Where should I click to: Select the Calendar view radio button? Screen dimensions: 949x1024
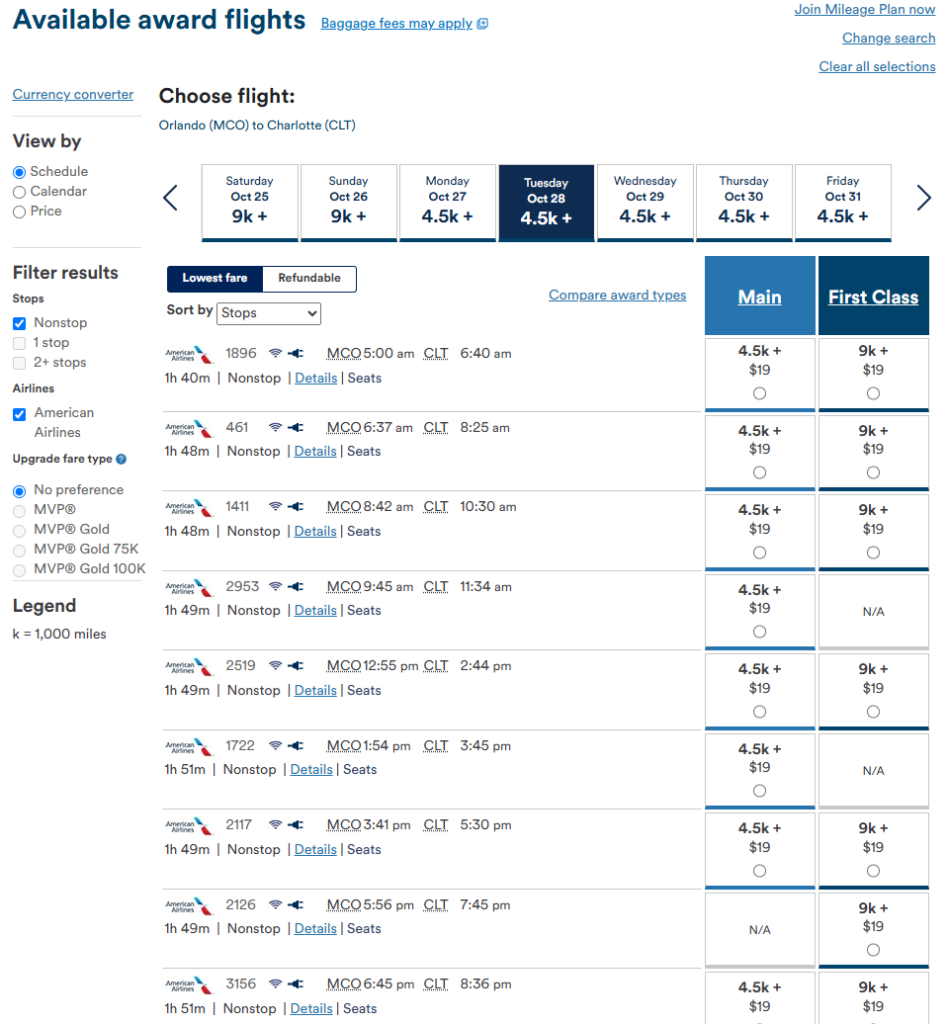click(x=20, y=192)
